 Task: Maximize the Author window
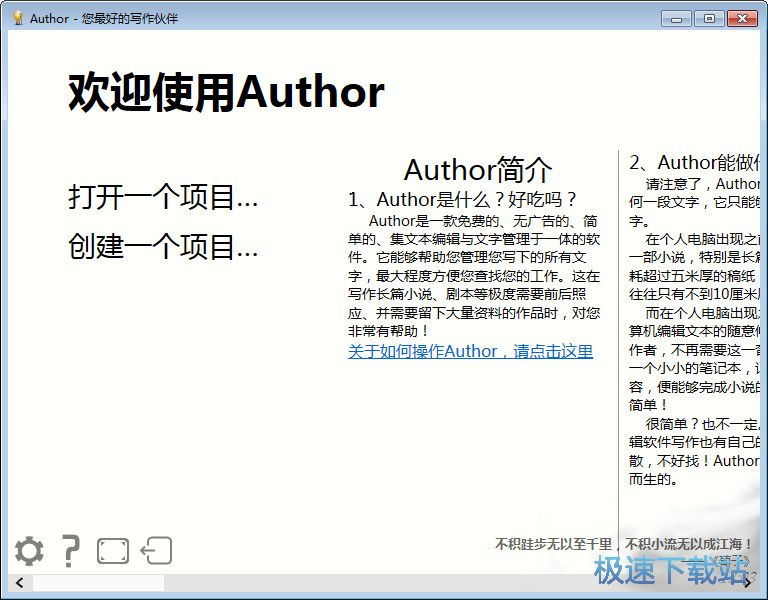click(x=709, y=18)
